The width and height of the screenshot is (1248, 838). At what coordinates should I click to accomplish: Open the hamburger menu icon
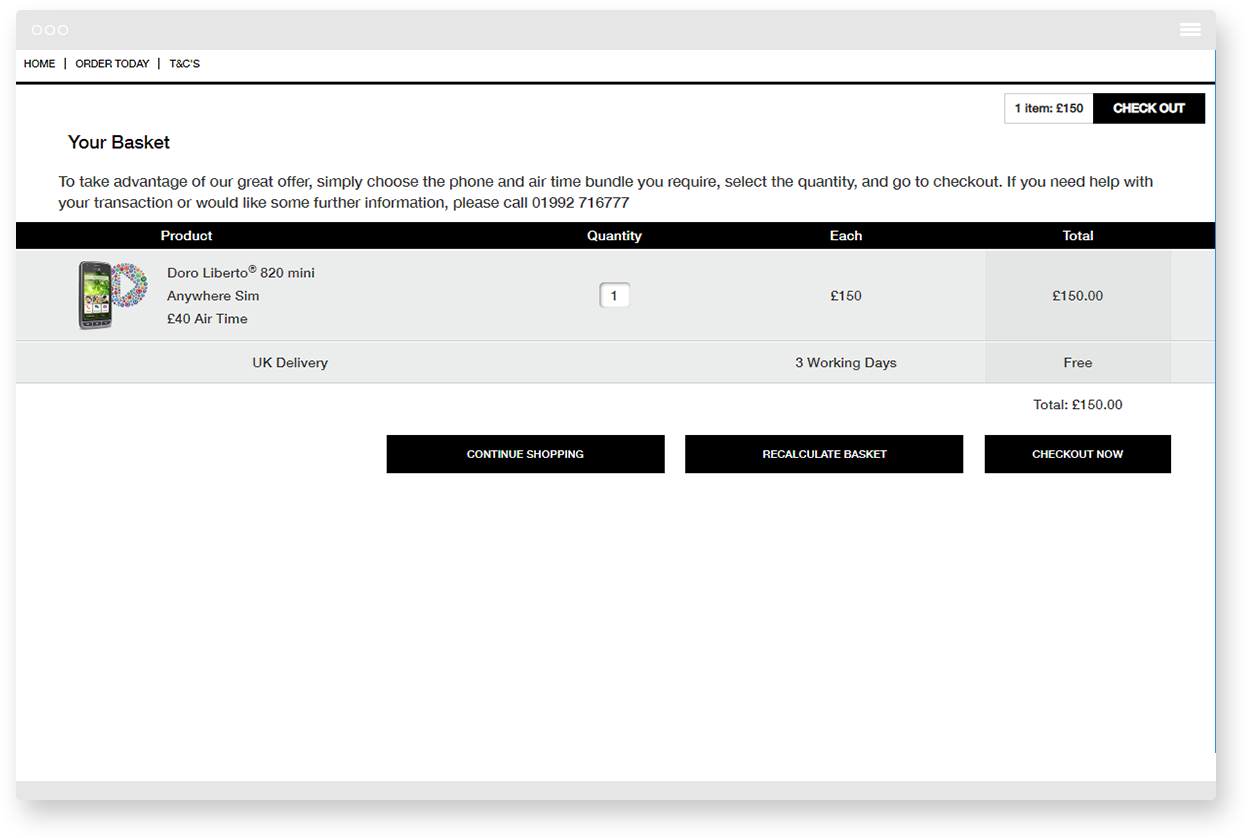pos(1190,30)
